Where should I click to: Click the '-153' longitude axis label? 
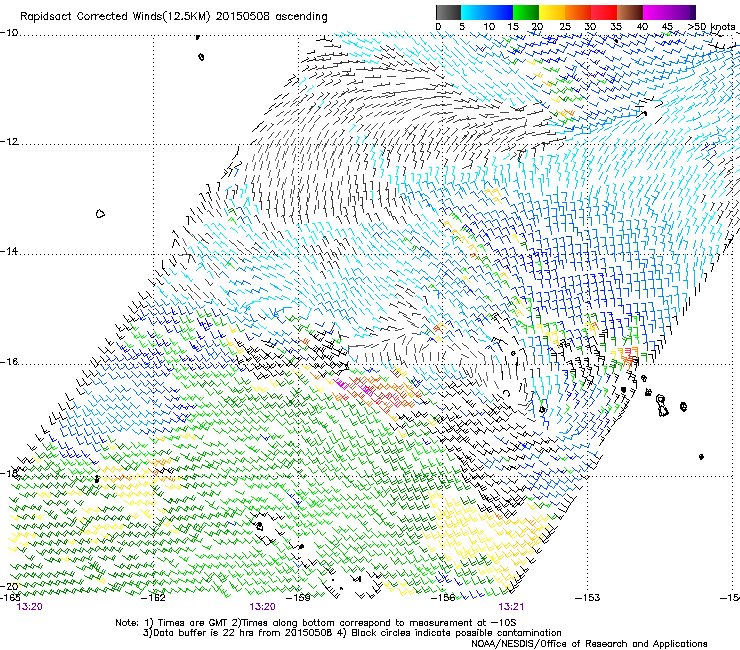point(588,598)
